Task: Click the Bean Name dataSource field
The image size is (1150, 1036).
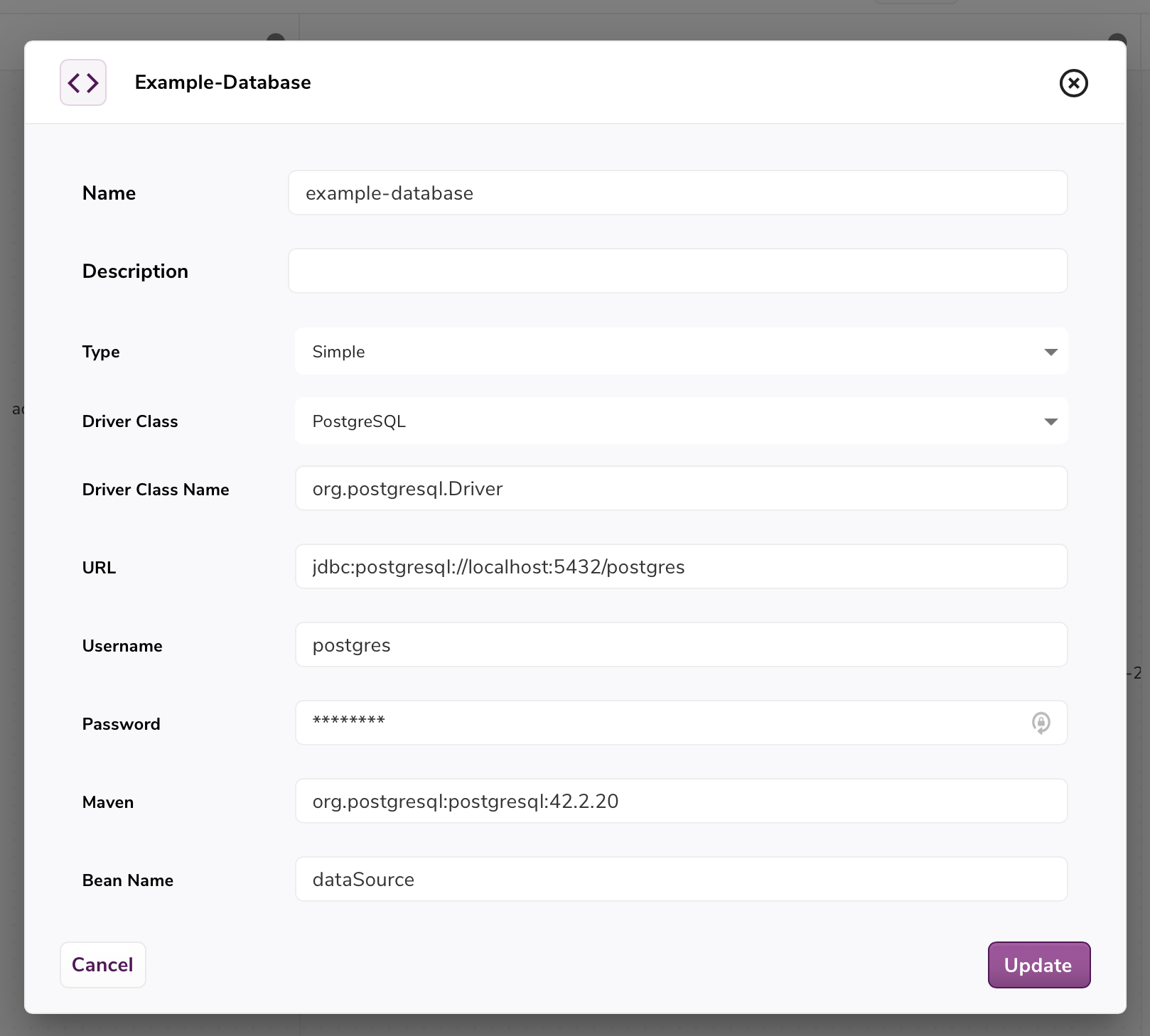Action: (x=681, y=879)
